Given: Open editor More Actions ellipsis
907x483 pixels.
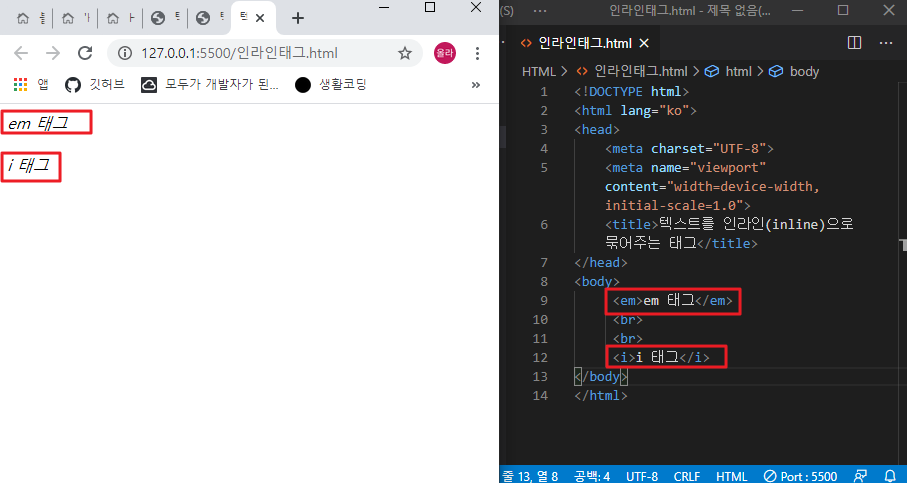Looking at the screenshot, I should (x=886, y=43).
